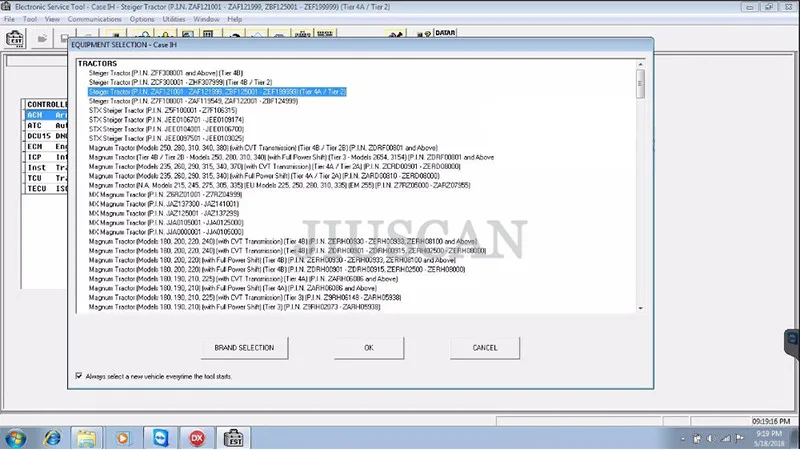The image size is (800, 450).
Task: Click the equipment list scroll up arrow
Action: coord(640,64)
